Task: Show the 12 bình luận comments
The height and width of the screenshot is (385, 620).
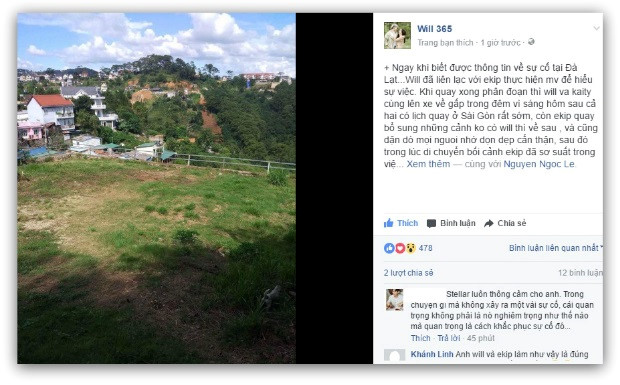Action: (x=580, y=273)
